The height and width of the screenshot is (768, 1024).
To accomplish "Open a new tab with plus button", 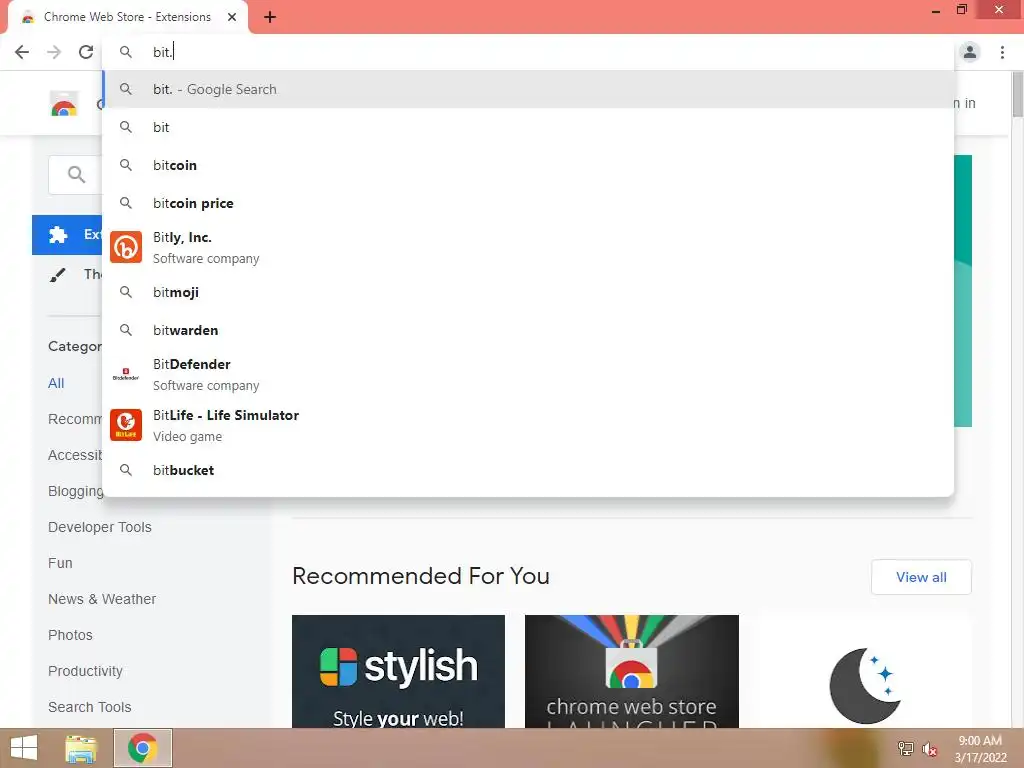I will tap(270, 18).
